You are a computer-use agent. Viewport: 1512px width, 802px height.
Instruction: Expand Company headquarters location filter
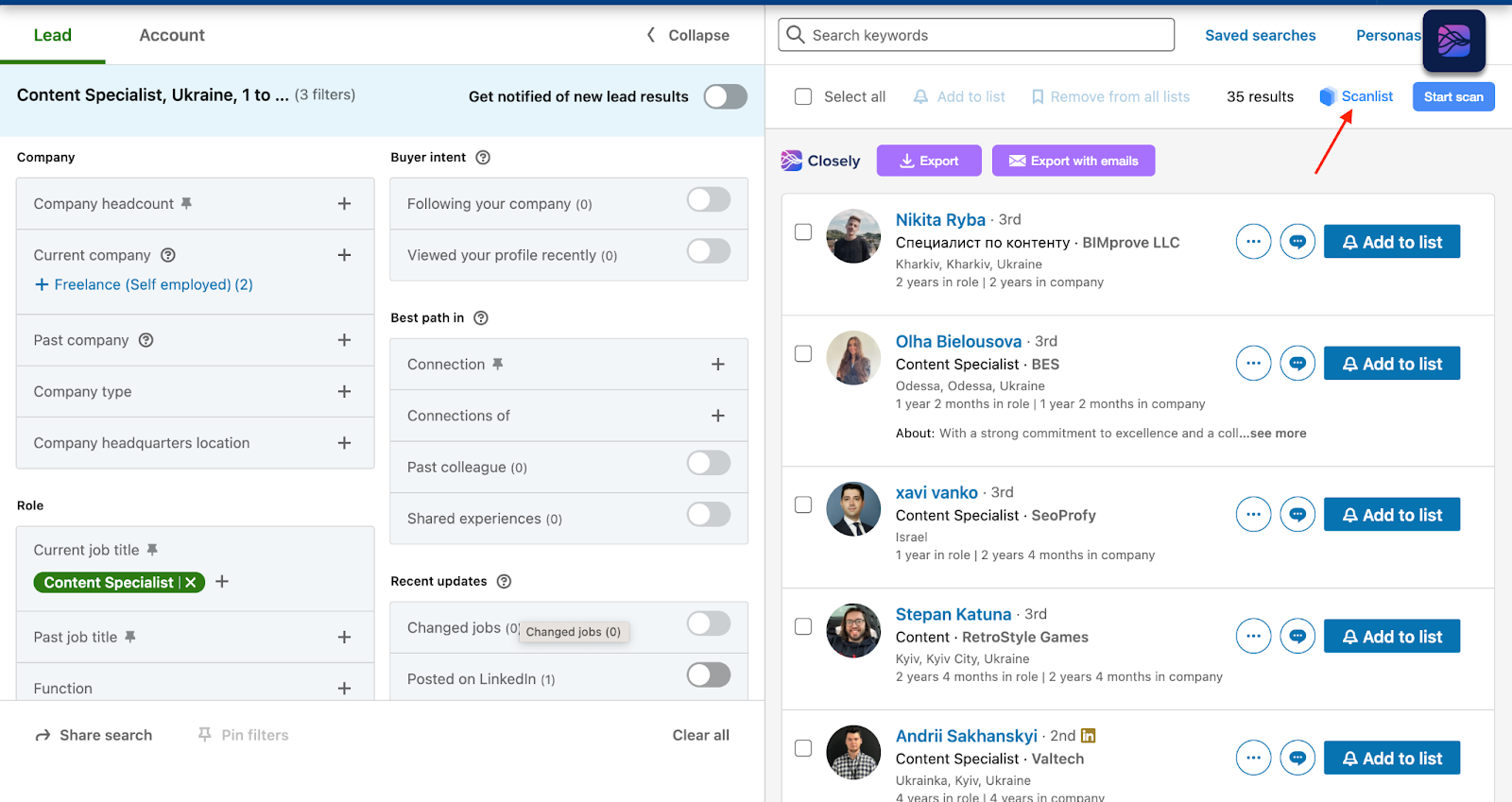coord(345,443)
